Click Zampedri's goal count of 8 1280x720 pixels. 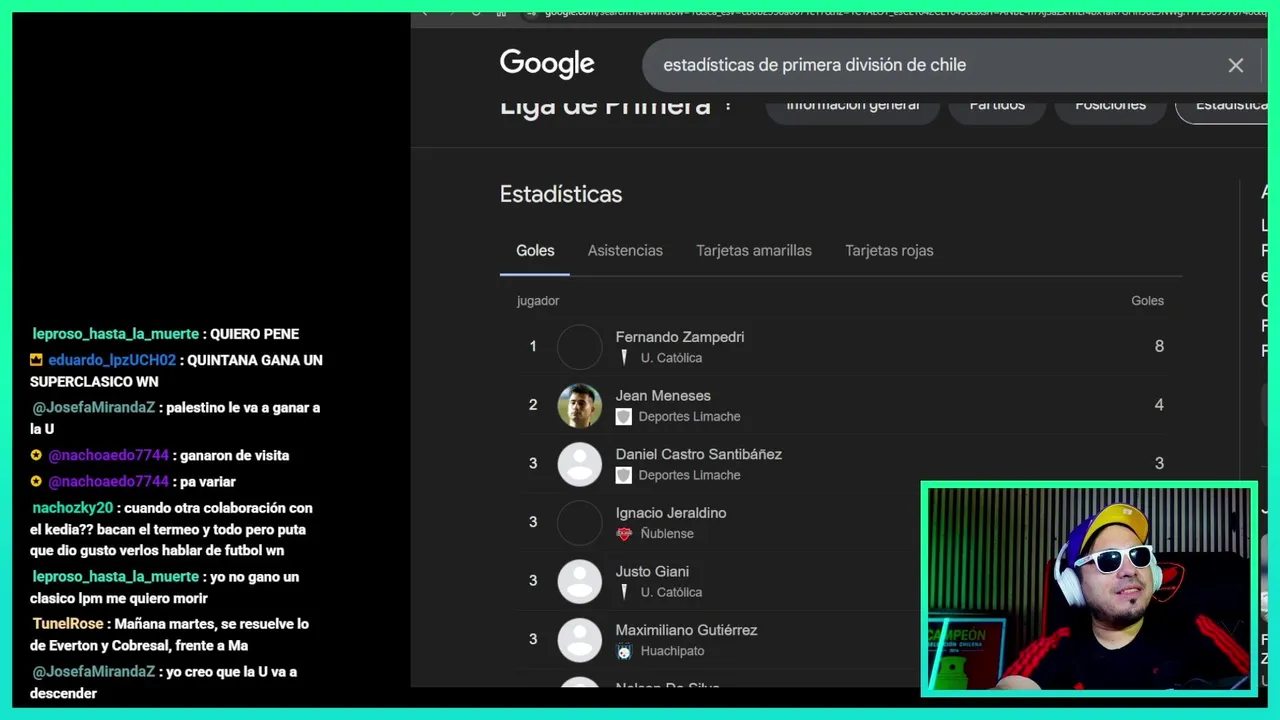(x=1159, y=346)
